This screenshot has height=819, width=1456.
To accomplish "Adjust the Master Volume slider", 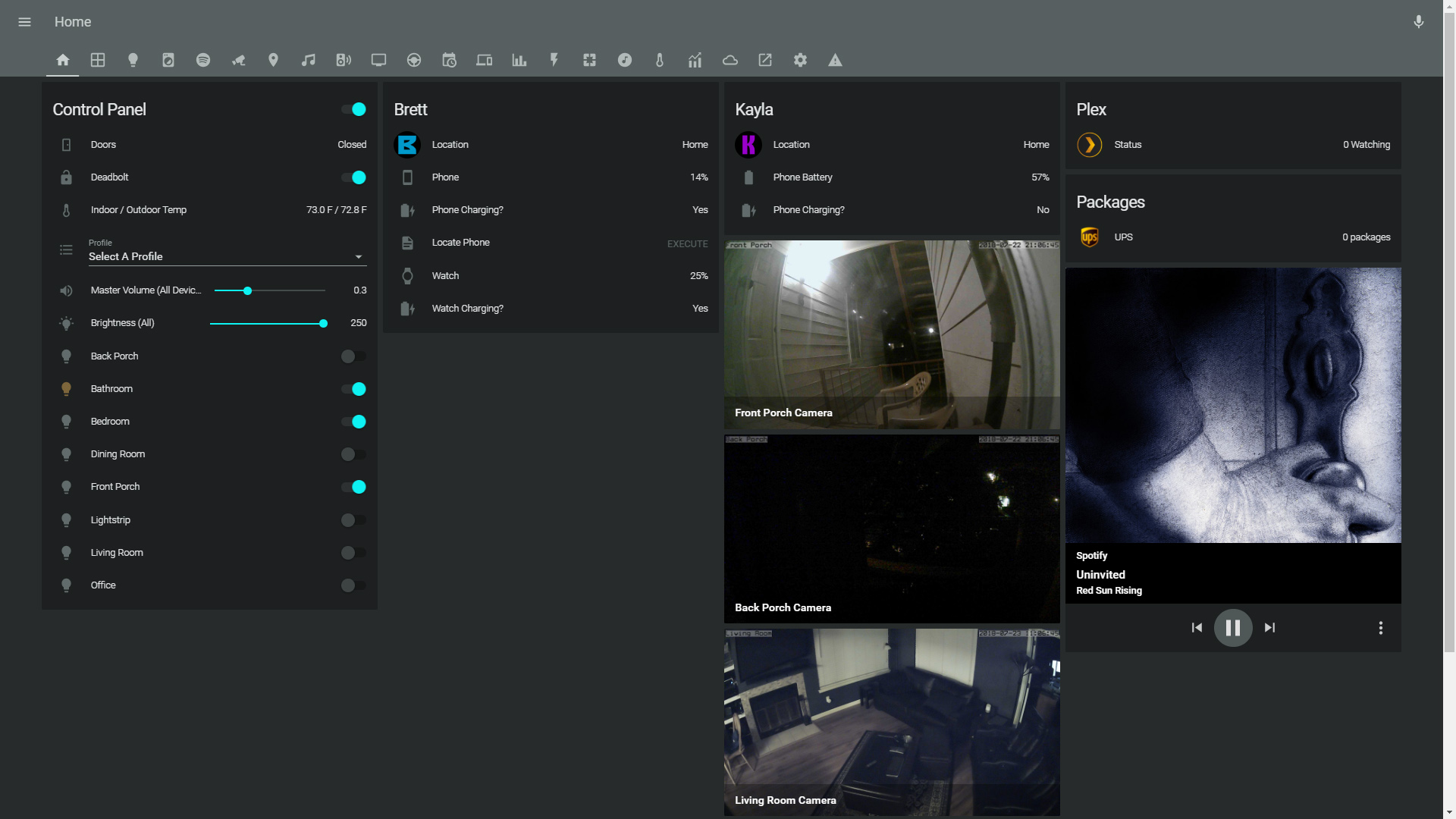I will pos(247,290).
